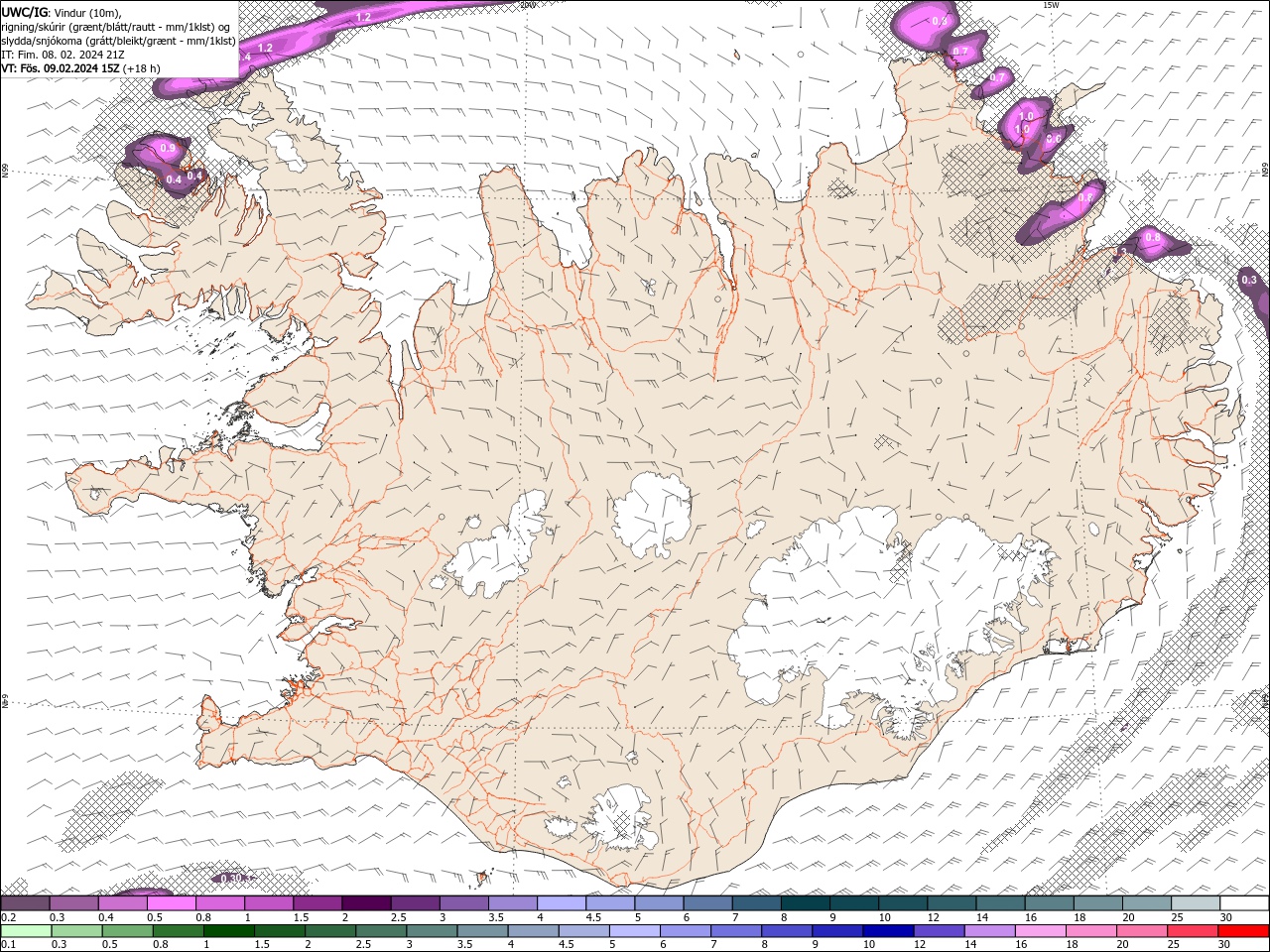This screenshot has width=1270, height=952.
Task: Click the 0.3 value at right edge of map
Action: tap(1249, 281)
